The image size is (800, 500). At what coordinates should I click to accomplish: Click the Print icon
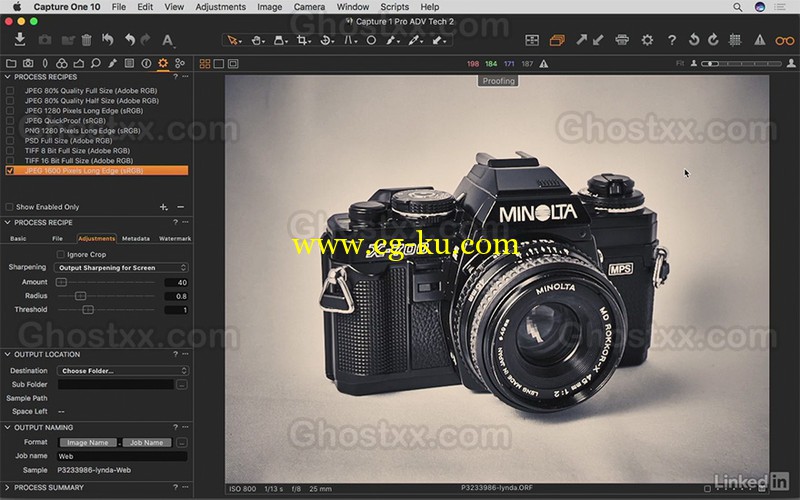click(x=622, y=40)
